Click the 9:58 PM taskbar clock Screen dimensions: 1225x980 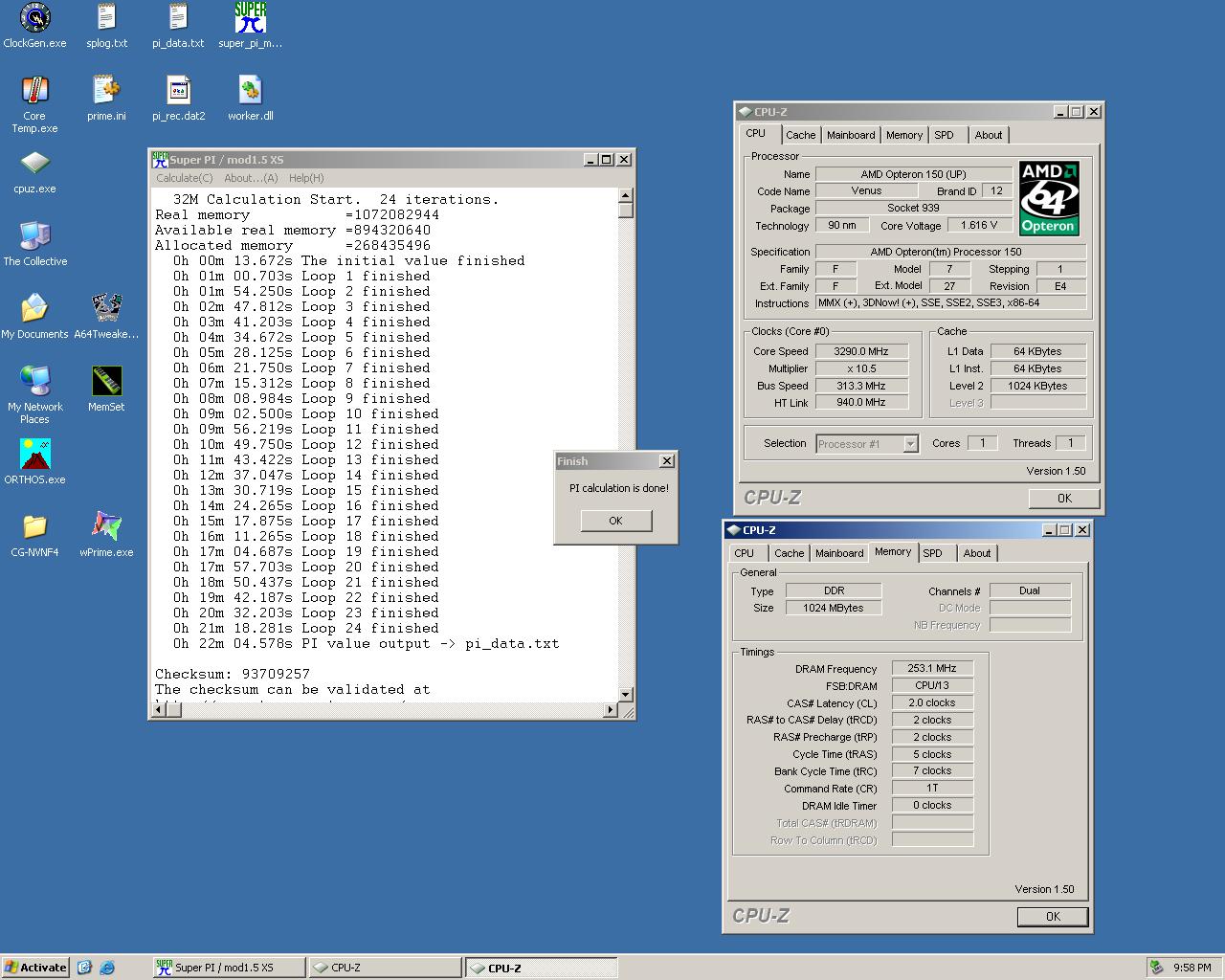click(1192, 968)
